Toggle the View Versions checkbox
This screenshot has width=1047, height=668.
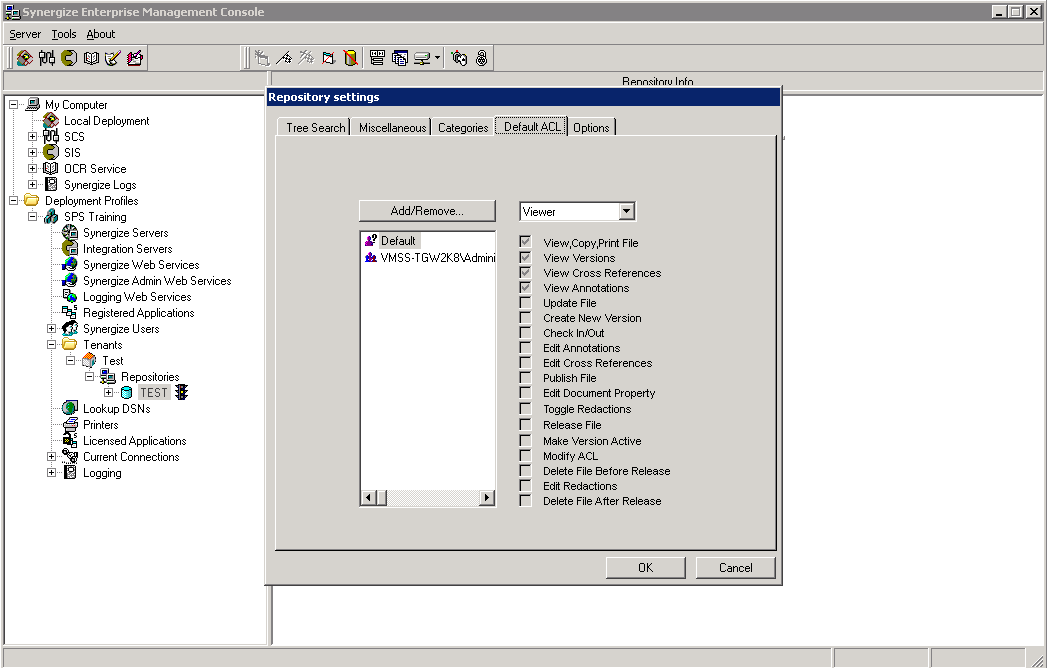click(x=526, y=258)
